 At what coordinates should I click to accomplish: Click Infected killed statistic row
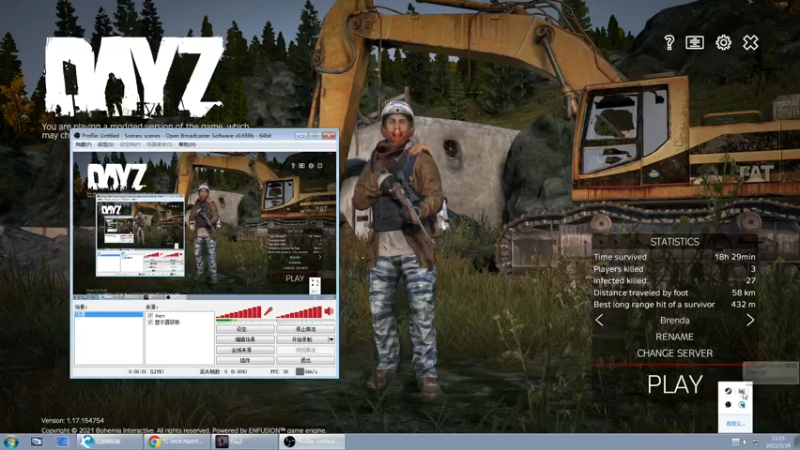click(674, 281)
